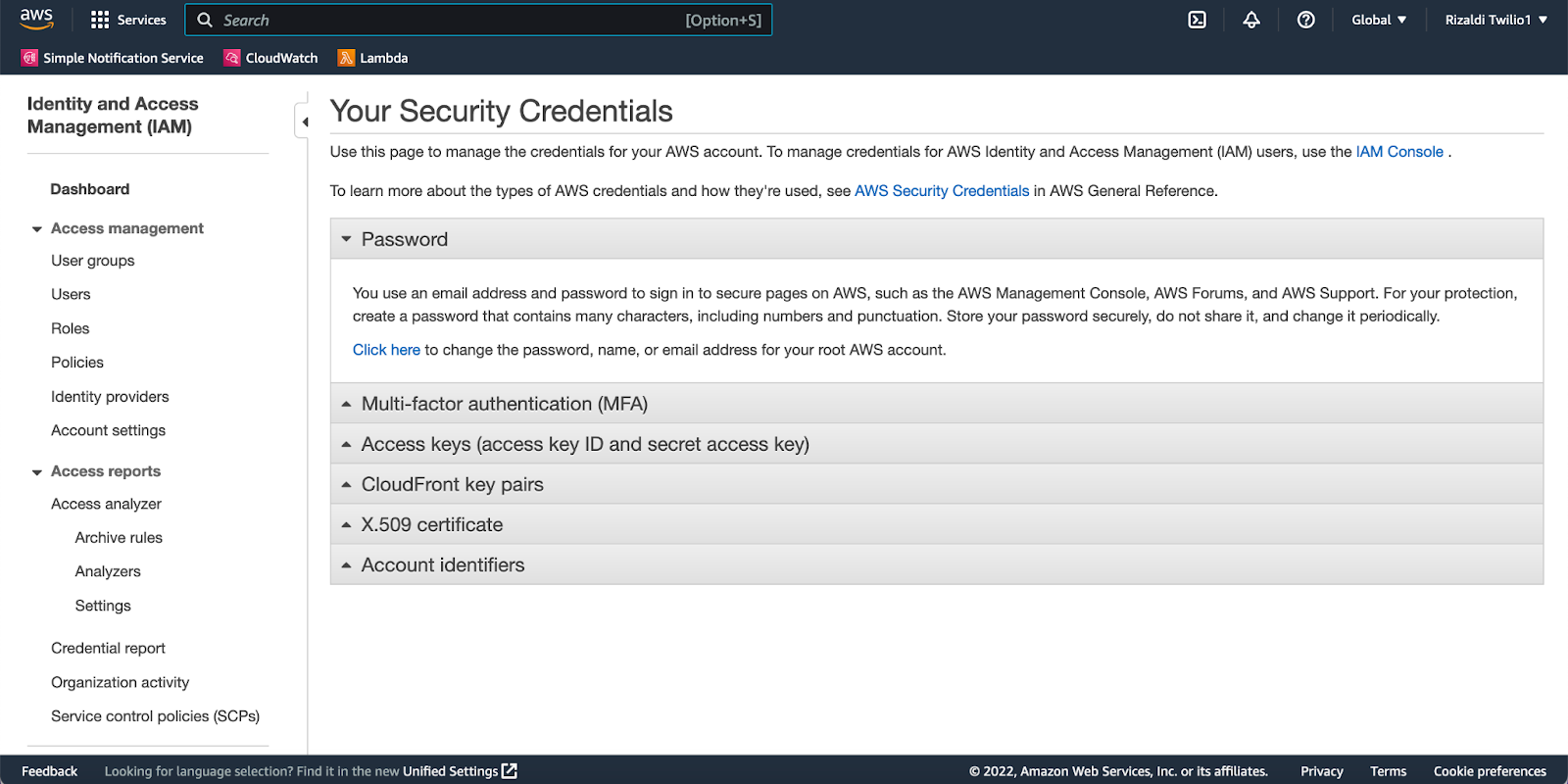Image resolution: width=1568 pixels, height=784 pixels.
Task: Open the help question mark icon
Action: [x=1305, y=20]
